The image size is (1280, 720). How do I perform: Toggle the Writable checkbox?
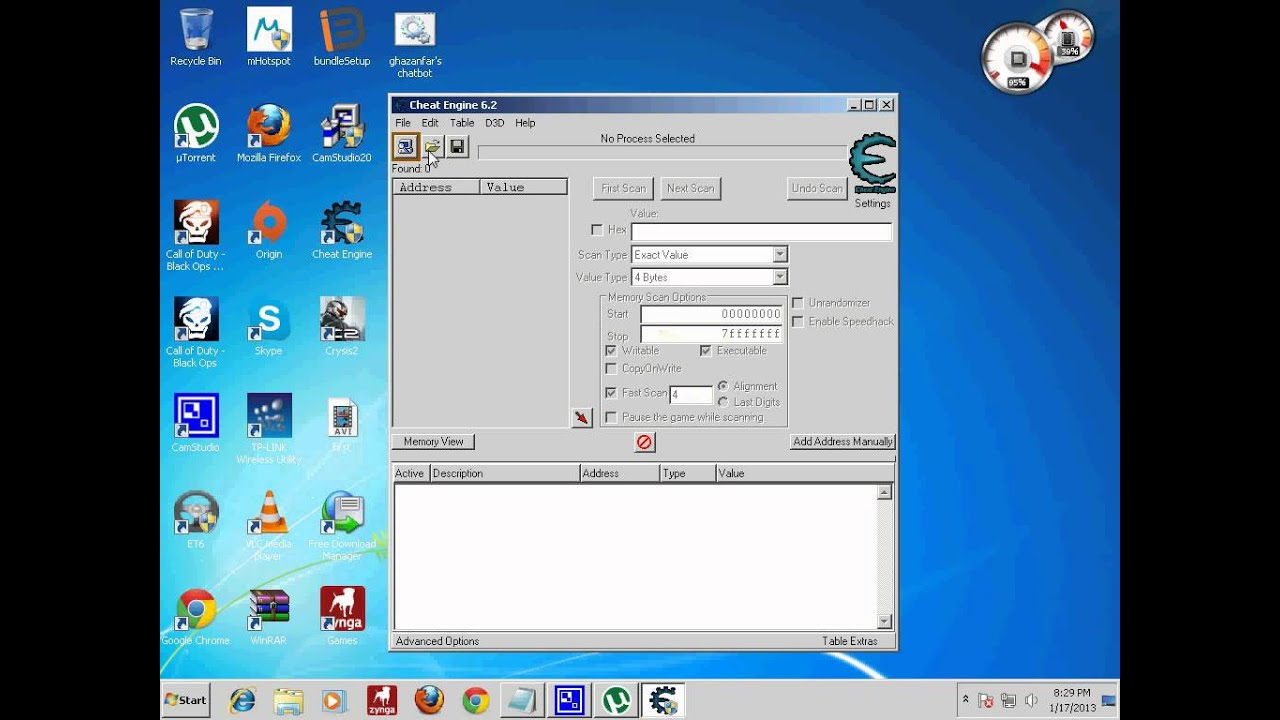[x=611, y=351]
